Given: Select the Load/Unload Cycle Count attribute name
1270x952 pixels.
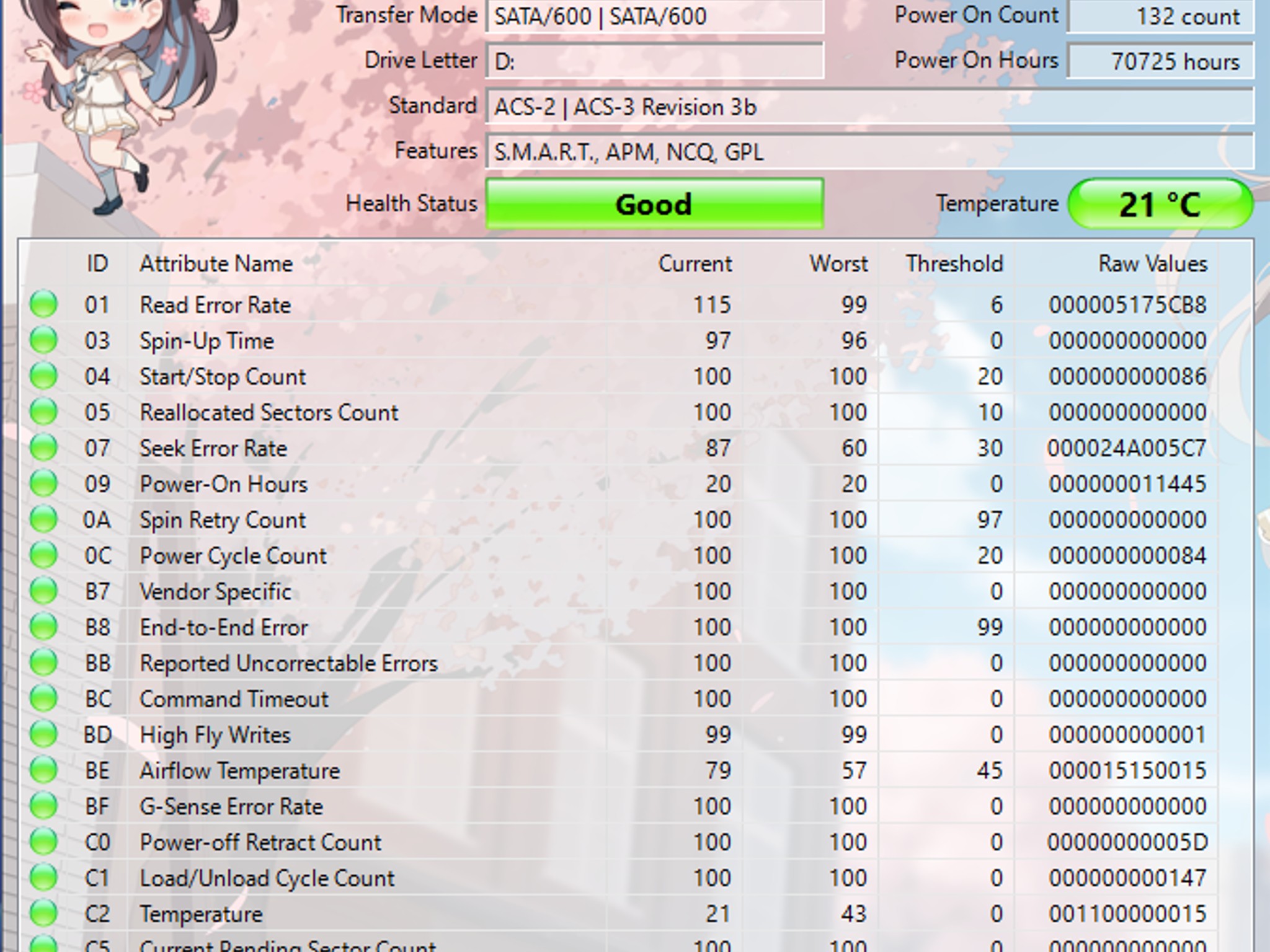Looking at the screenshot, I should point(267,878).
